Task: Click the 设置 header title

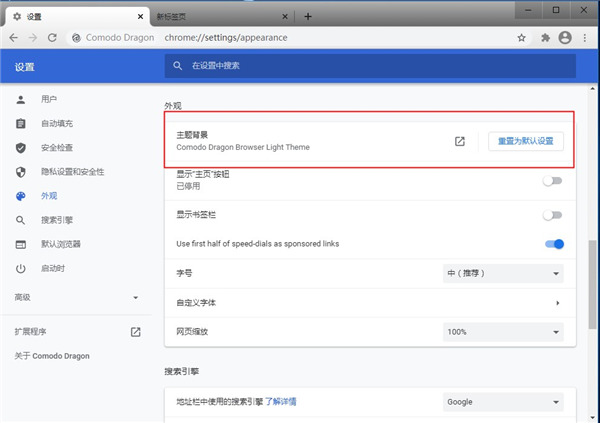Action: tap(24, 67)
